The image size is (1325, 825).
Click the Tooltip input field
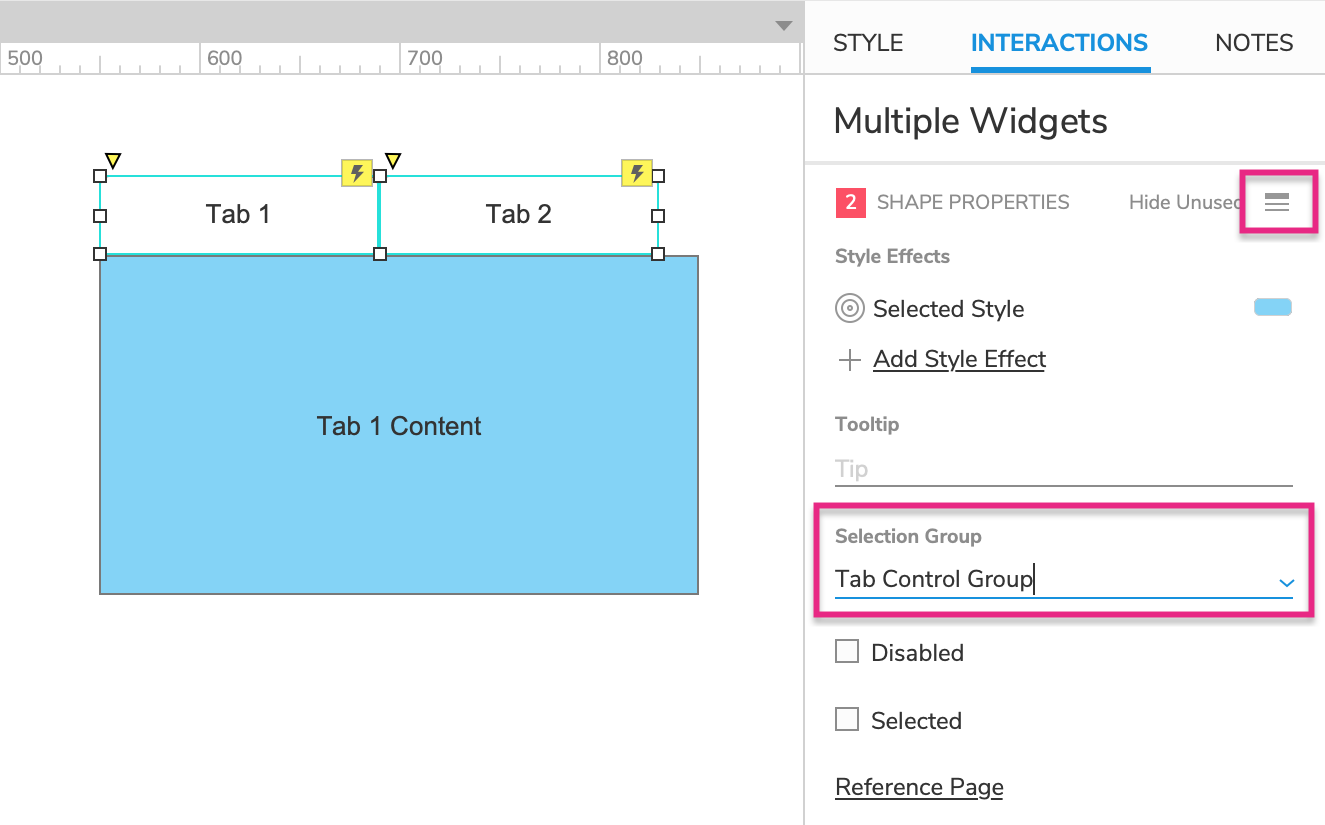pyautogui.click(x=1062, y=469)
